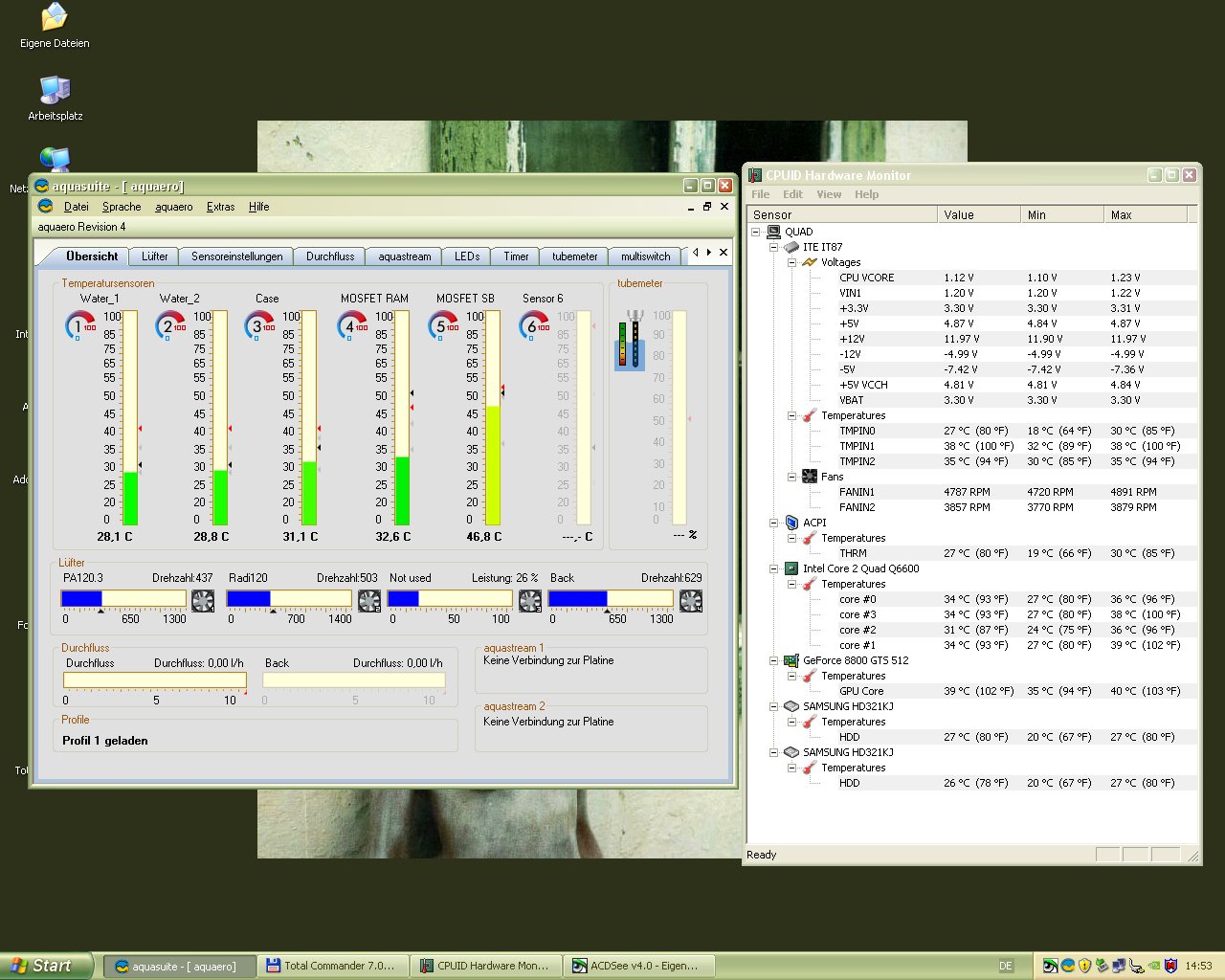
Task: Click the Intel Core 2 Quad Q6600 icon
Action: (791, 568)
